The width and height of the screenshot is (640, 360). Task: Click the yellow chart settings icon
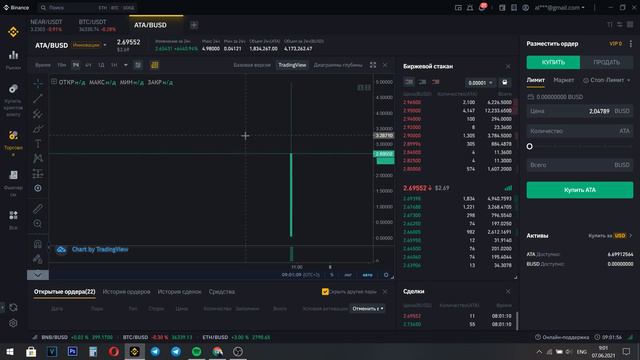click(x=155, y=65)
